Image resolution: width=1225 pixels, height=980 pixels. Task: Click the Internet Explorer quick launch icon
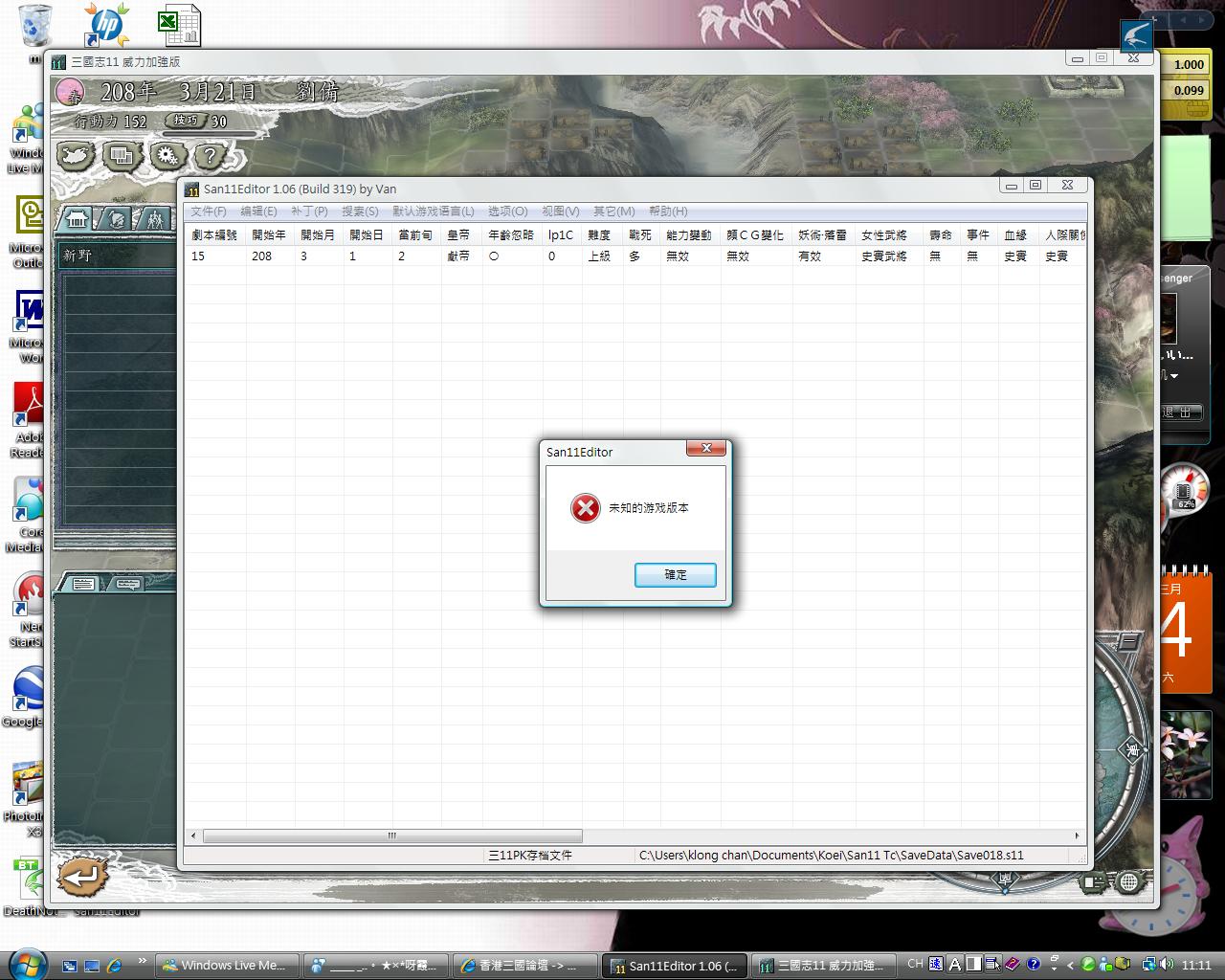(114, 966)
